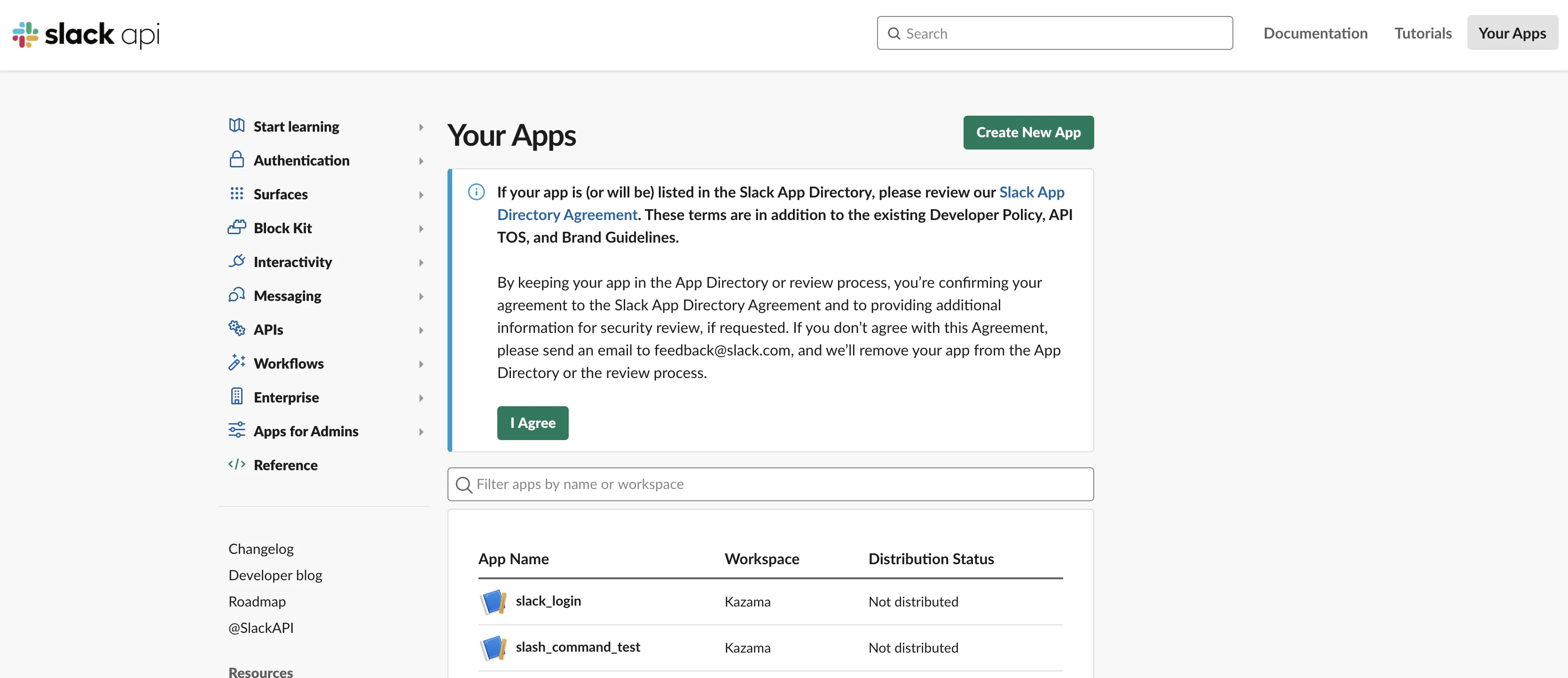Click the Workflows magic wand icon
Screen dimensions: 1568x678
[x=237, y=363]
